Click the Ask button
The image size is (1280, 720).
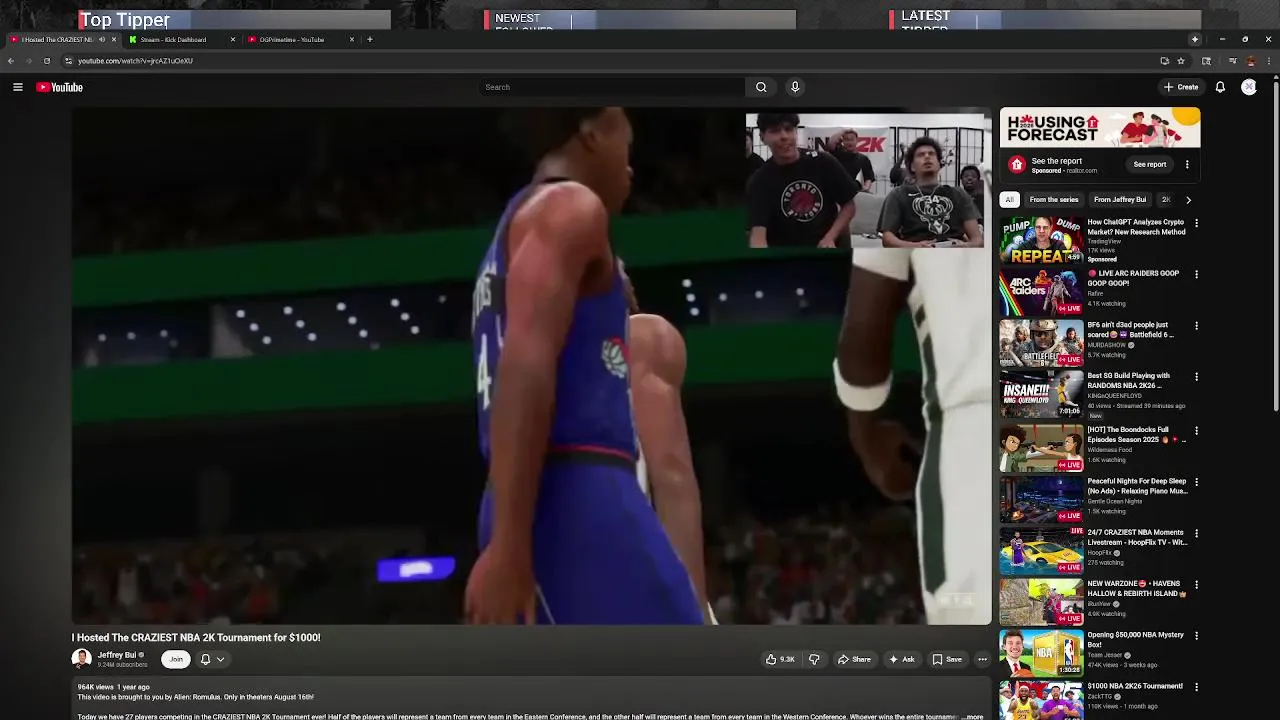pyautogui.click(x=901, y=659)
